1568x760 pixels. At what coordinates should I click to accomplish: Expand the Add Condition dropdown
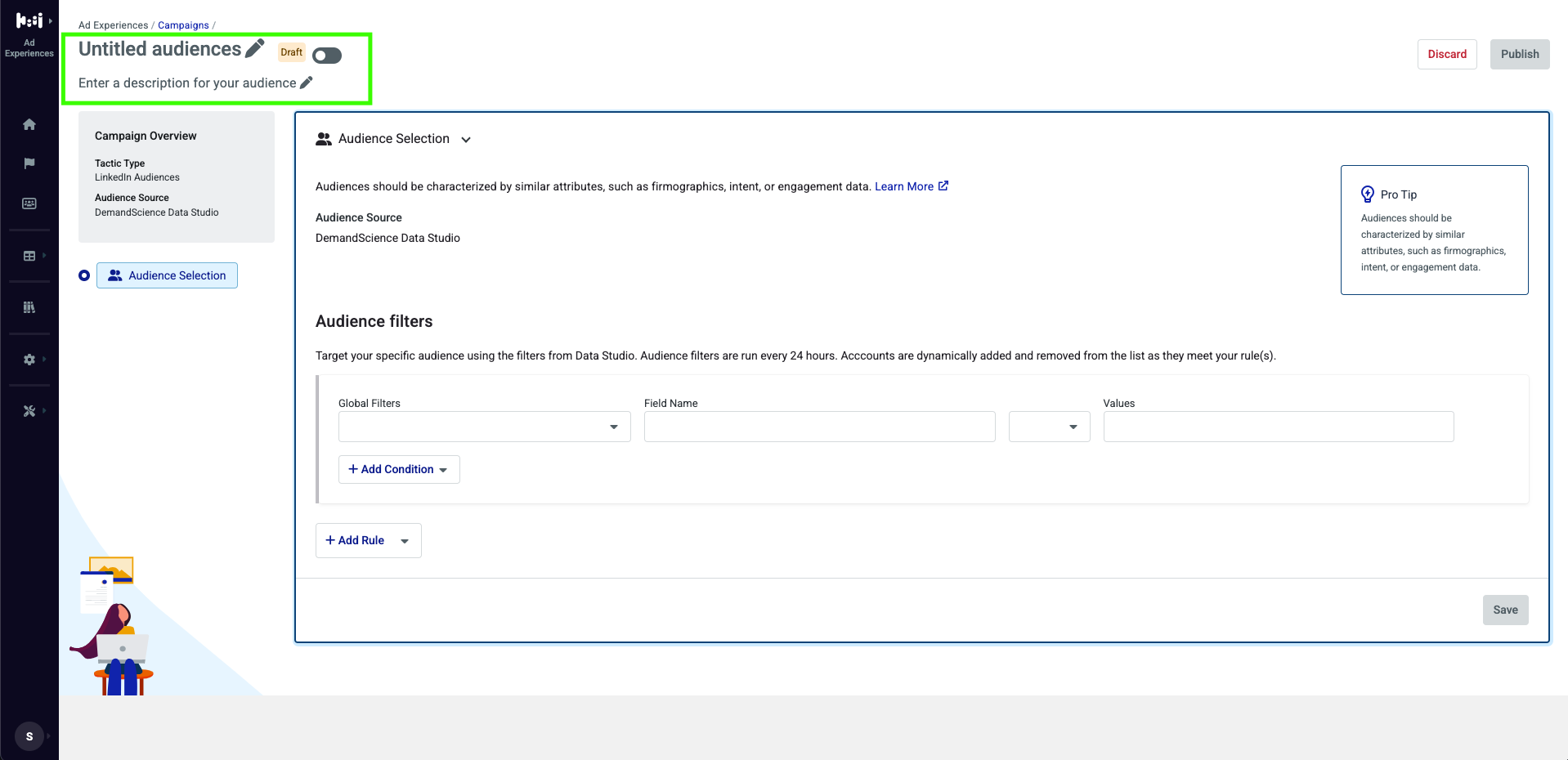[x=399, y=469]
